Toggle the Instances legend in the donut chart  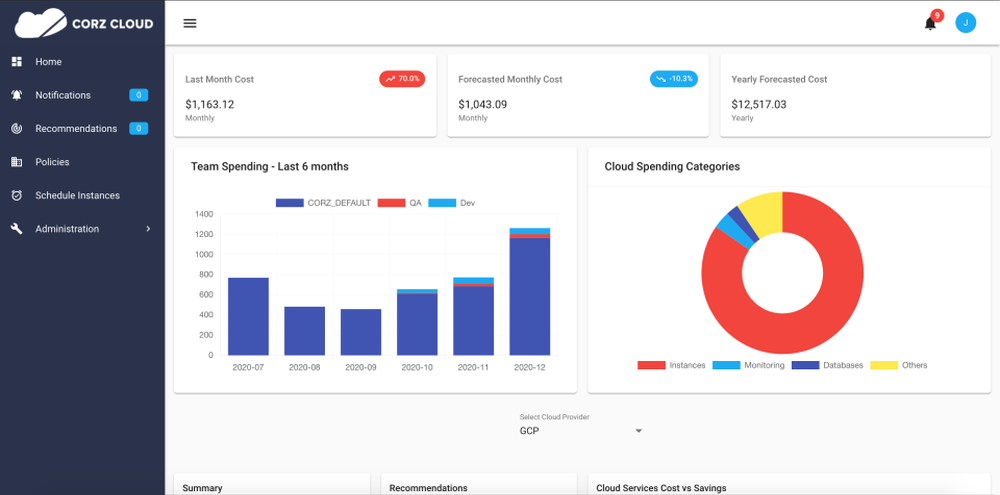click(671, 366)
